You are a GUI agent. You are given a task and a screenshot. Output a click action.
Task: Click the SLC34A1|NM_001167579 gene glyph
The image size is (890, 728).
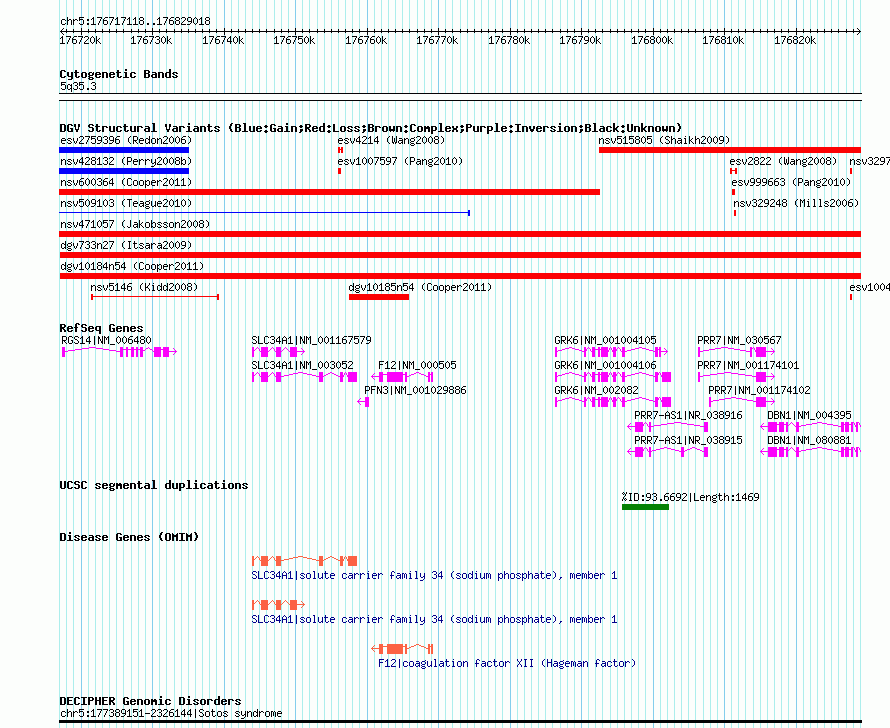coord(278,352)
